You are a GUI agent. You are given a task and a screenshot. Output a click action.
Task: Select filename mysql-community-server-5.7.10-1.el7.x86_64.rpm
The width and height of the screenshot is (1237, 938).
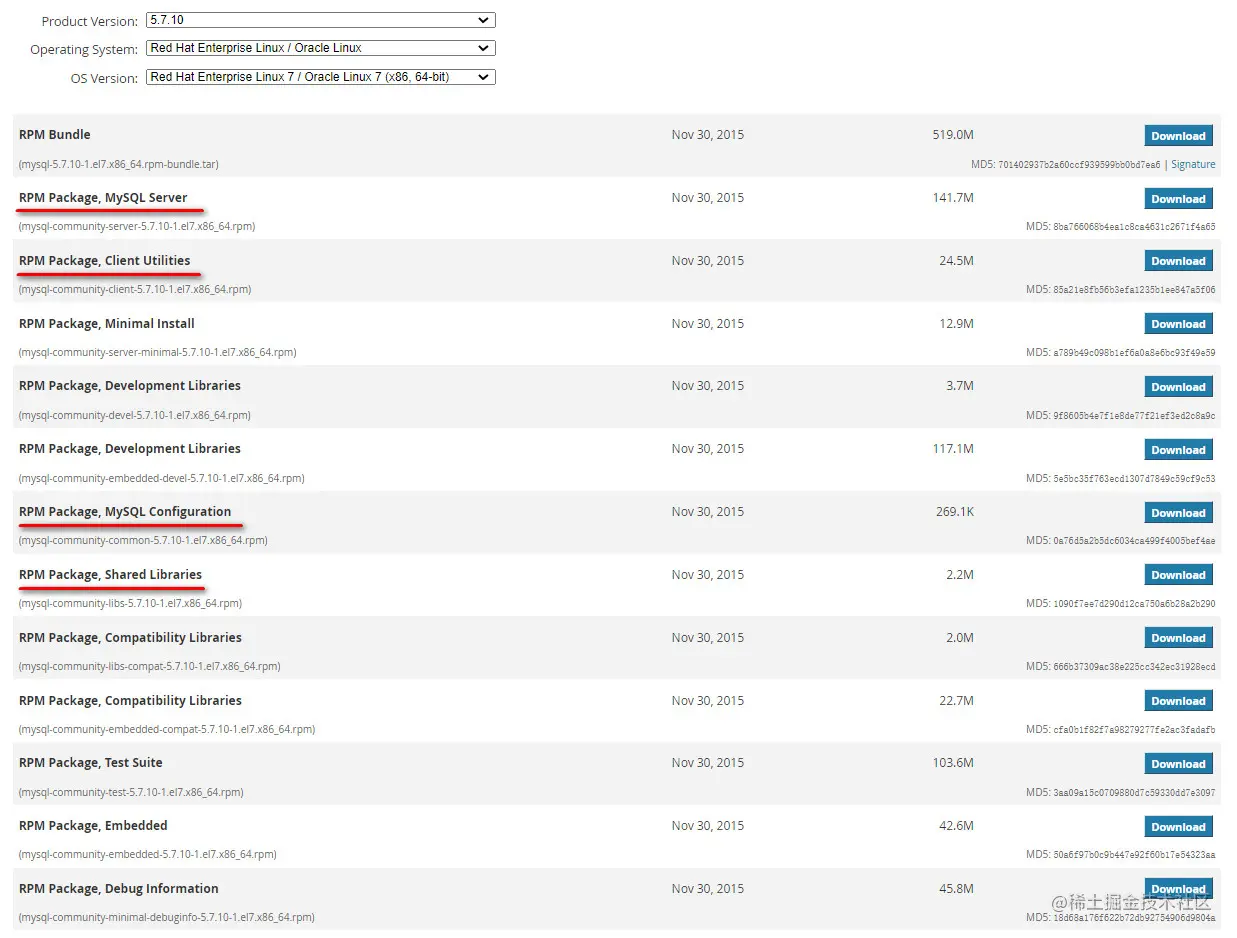click(137, 227)
